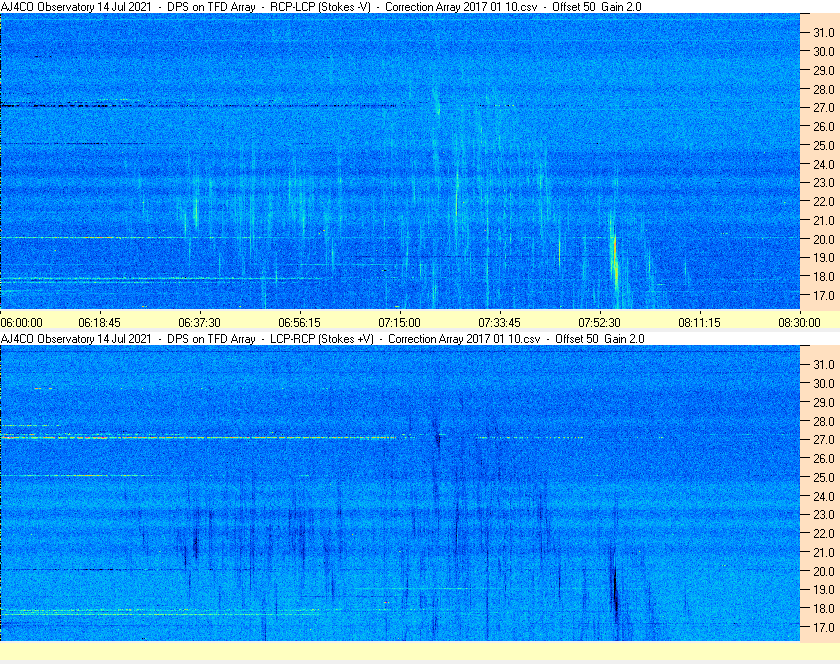
Task: Click the RCP-LCP (Stokes -V) title text
Action: 320,7
